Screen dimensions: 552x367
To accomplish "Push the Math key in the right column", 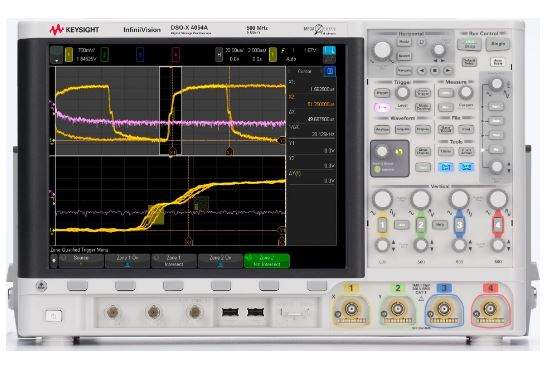I will [496, 135].
